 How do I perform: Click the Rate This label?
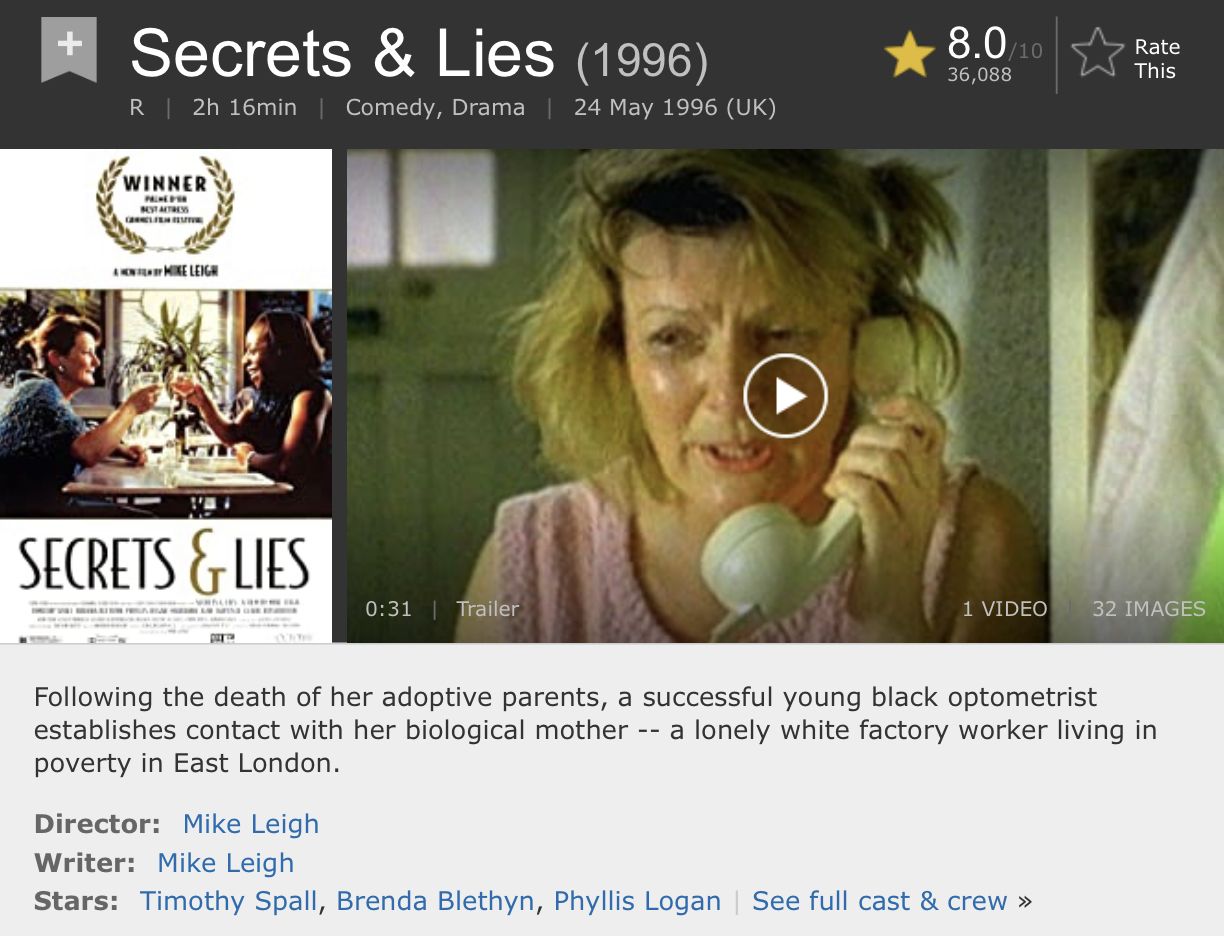(1156, 59)
